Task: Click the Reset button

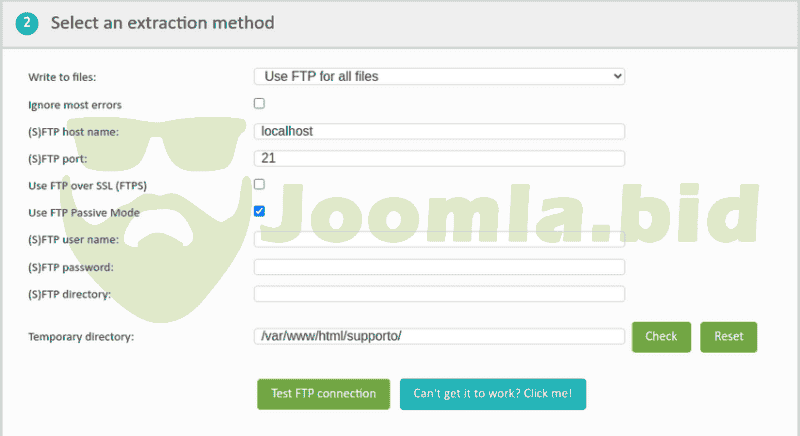Action: (728, 337)
